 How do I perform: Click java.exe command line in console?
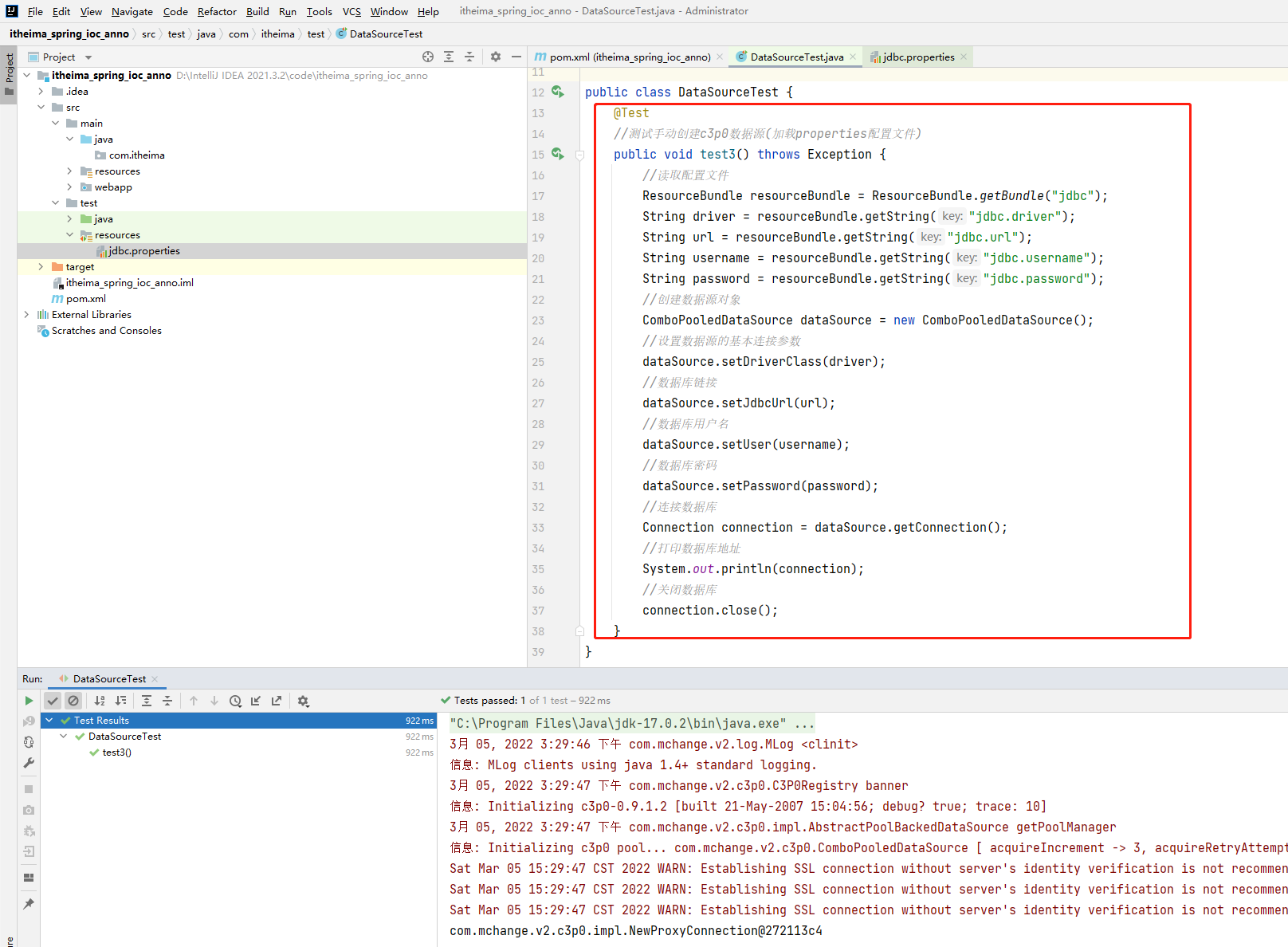click(632, 723)
